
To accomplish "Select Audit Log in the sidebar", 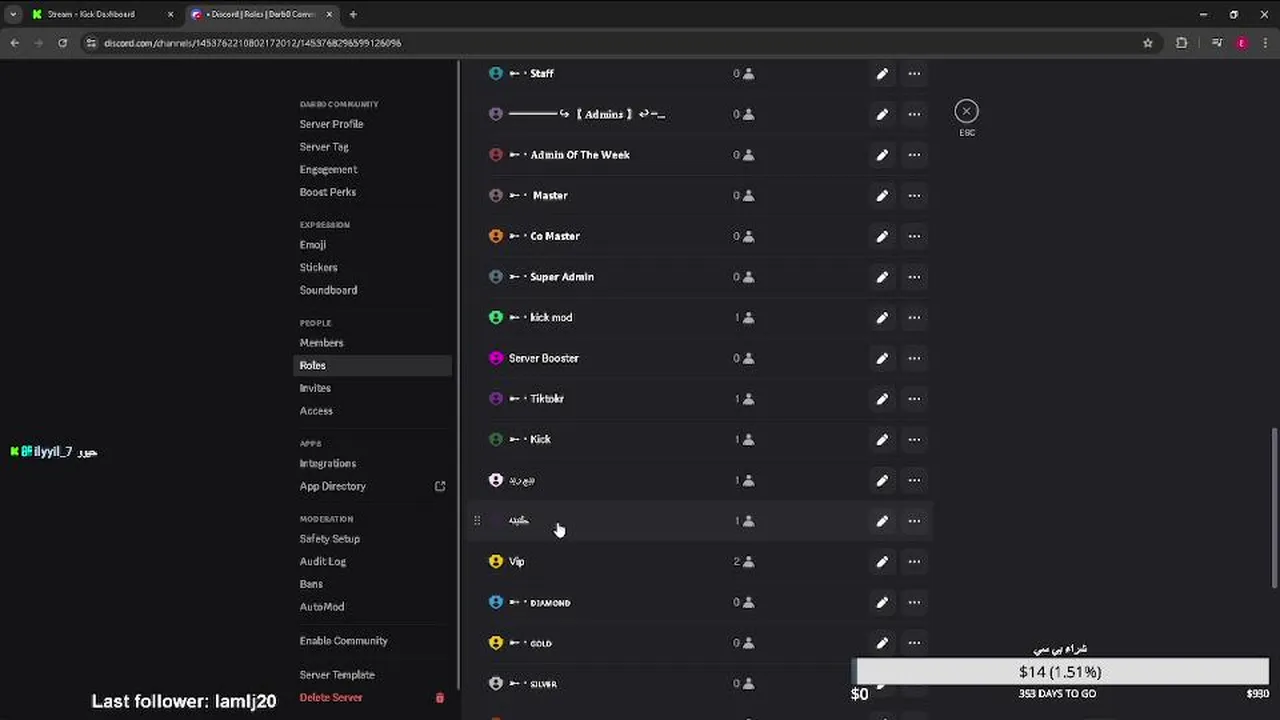I will click(x=322, y=562).
